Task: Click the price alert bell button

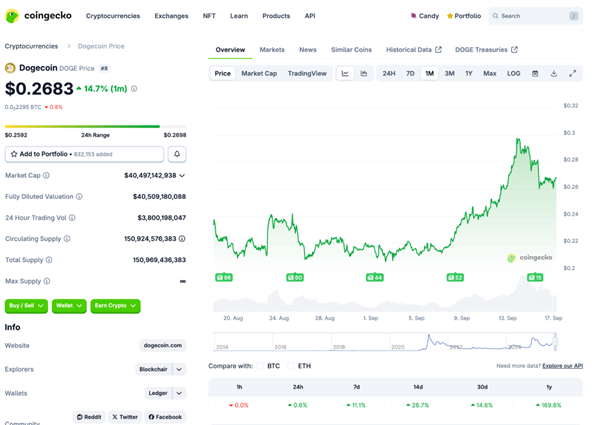Action: 177,154
